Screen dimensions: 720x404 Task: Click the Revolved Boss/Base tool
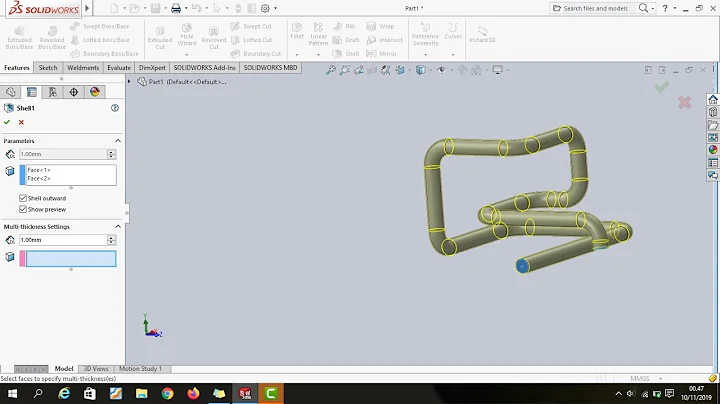click(52, 37)
